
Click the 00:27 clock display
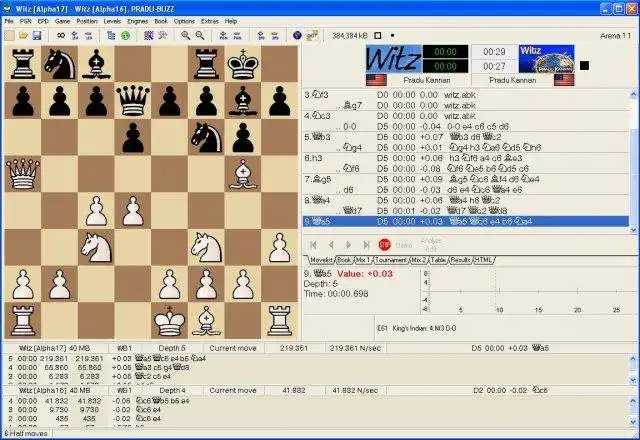[494, 66]
